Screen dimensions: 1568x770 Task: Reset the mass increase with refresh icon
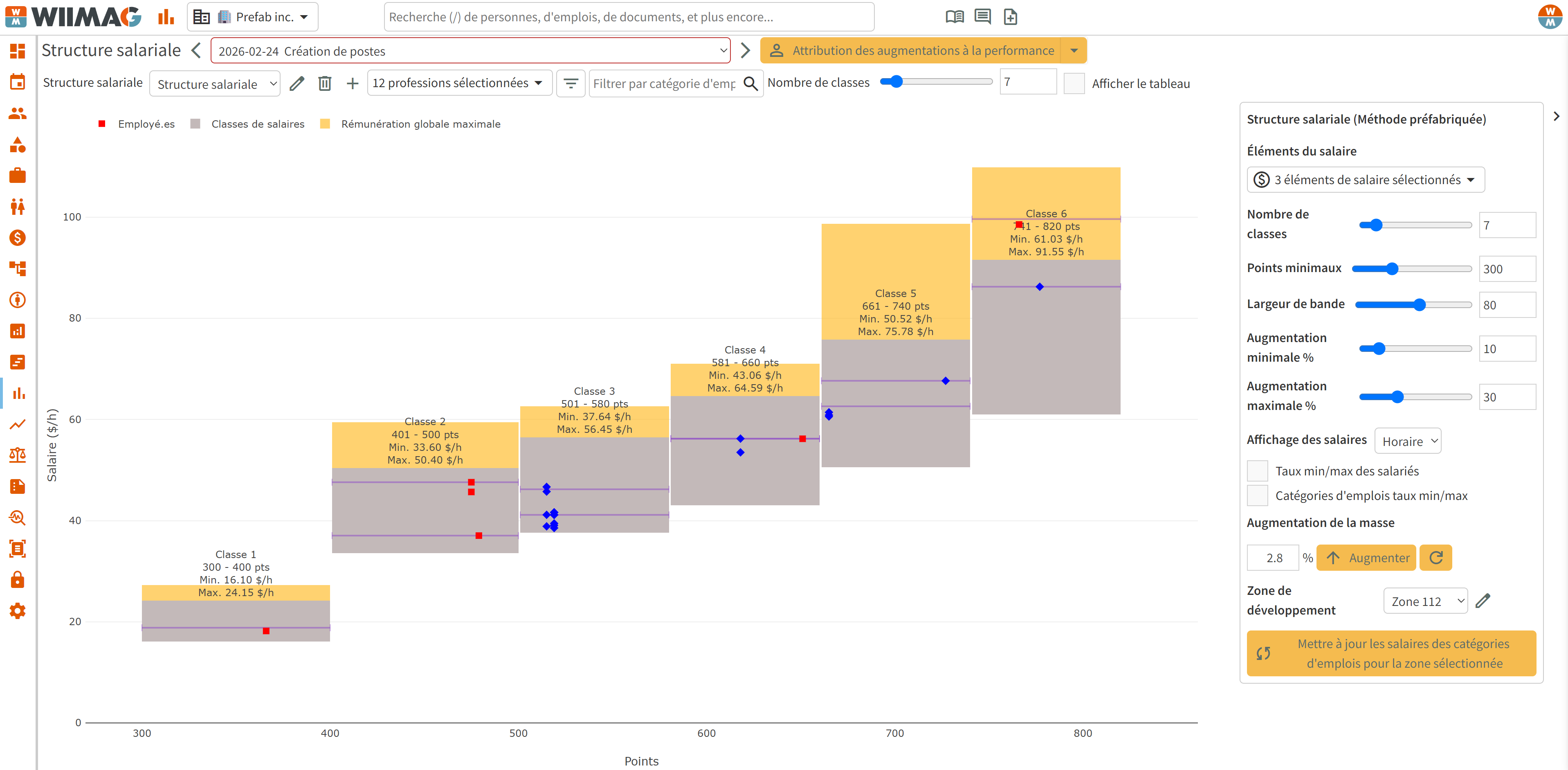(1435, 557)
